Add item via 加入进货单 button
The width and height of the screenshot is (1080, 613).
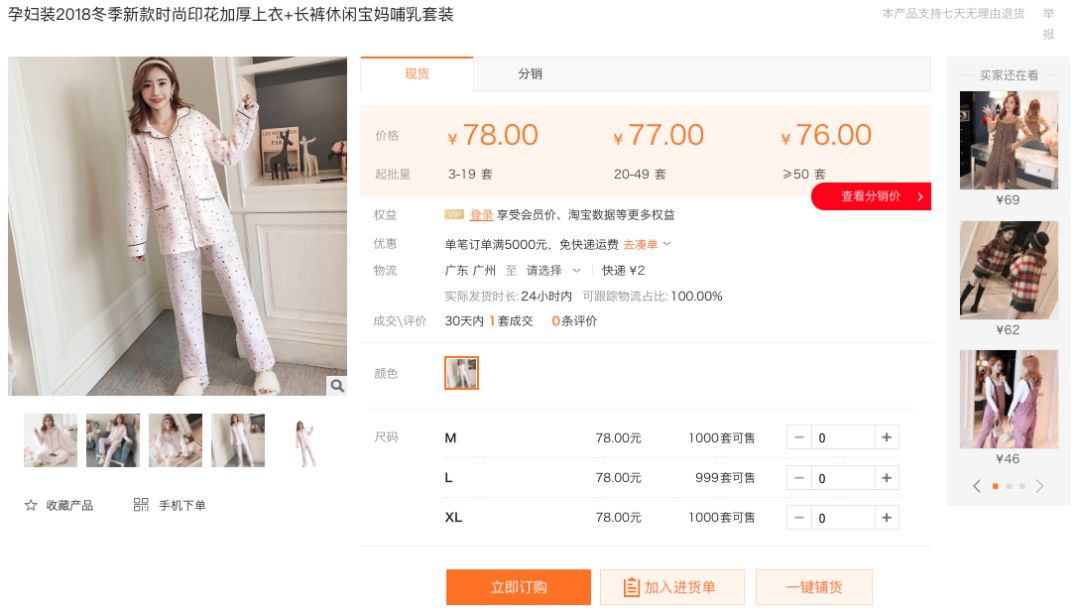click(672, 587)
